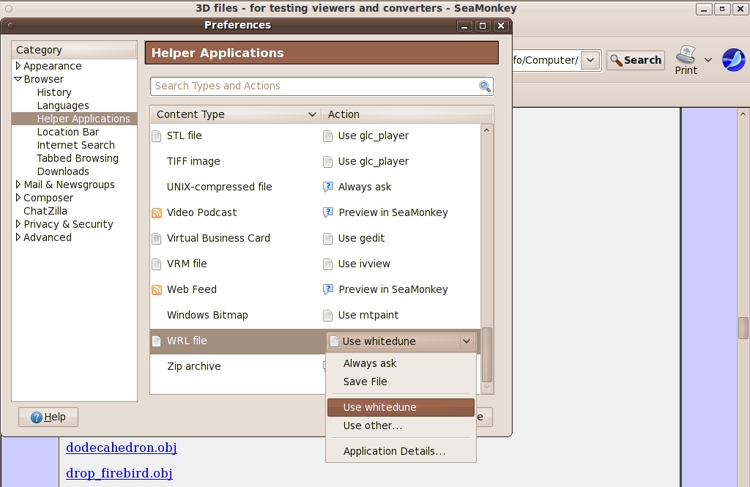Select 'Application Details…' menu entry
Screen dimensions: 750x487
coord(394,451)
